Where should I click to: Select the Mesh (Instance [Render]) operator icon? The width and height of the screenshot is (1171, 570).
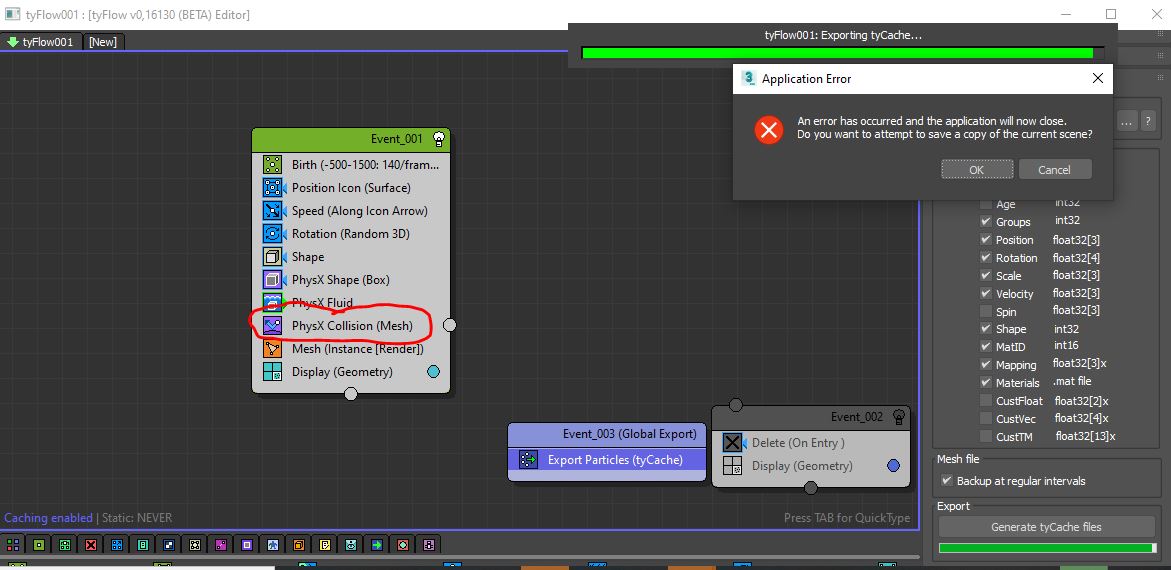point(272,349)
